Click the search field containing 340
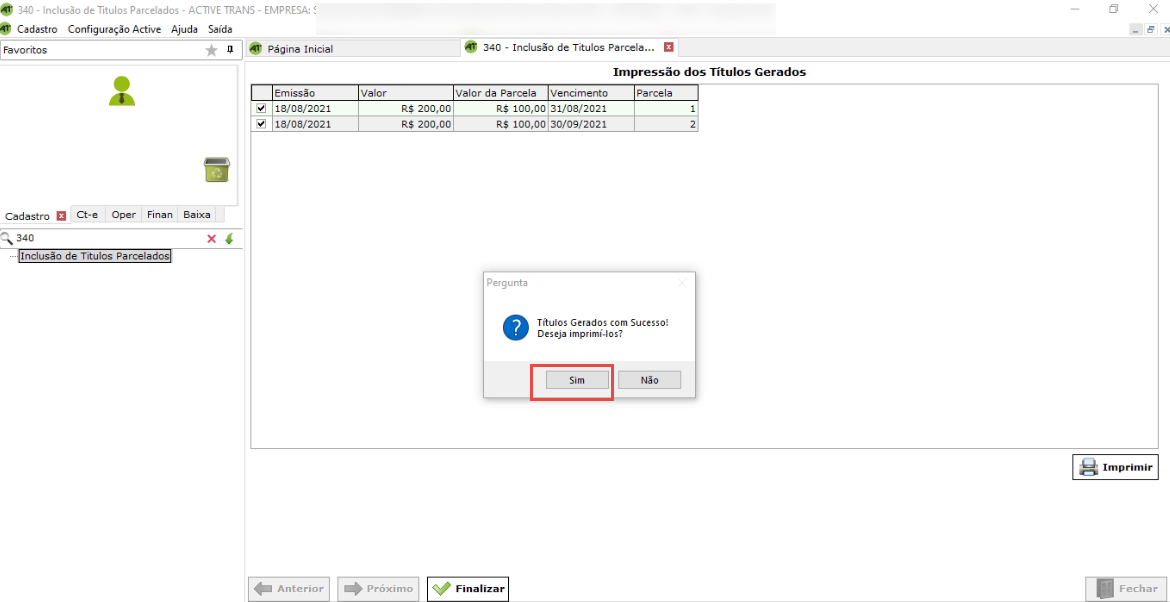Image resolution: width=1170 pixels, height=602 pixels. point(105,239)
